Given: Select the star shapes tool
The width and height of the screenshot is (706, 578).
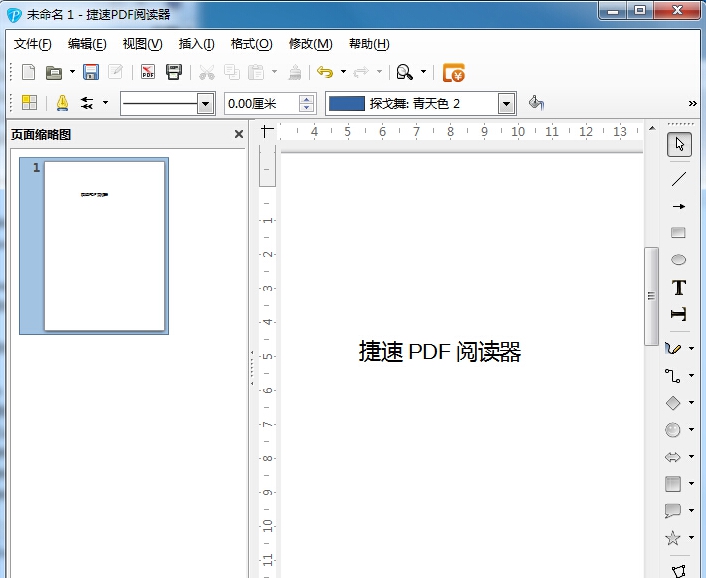Looking at the screenshot, I should [x=673, y=537].
